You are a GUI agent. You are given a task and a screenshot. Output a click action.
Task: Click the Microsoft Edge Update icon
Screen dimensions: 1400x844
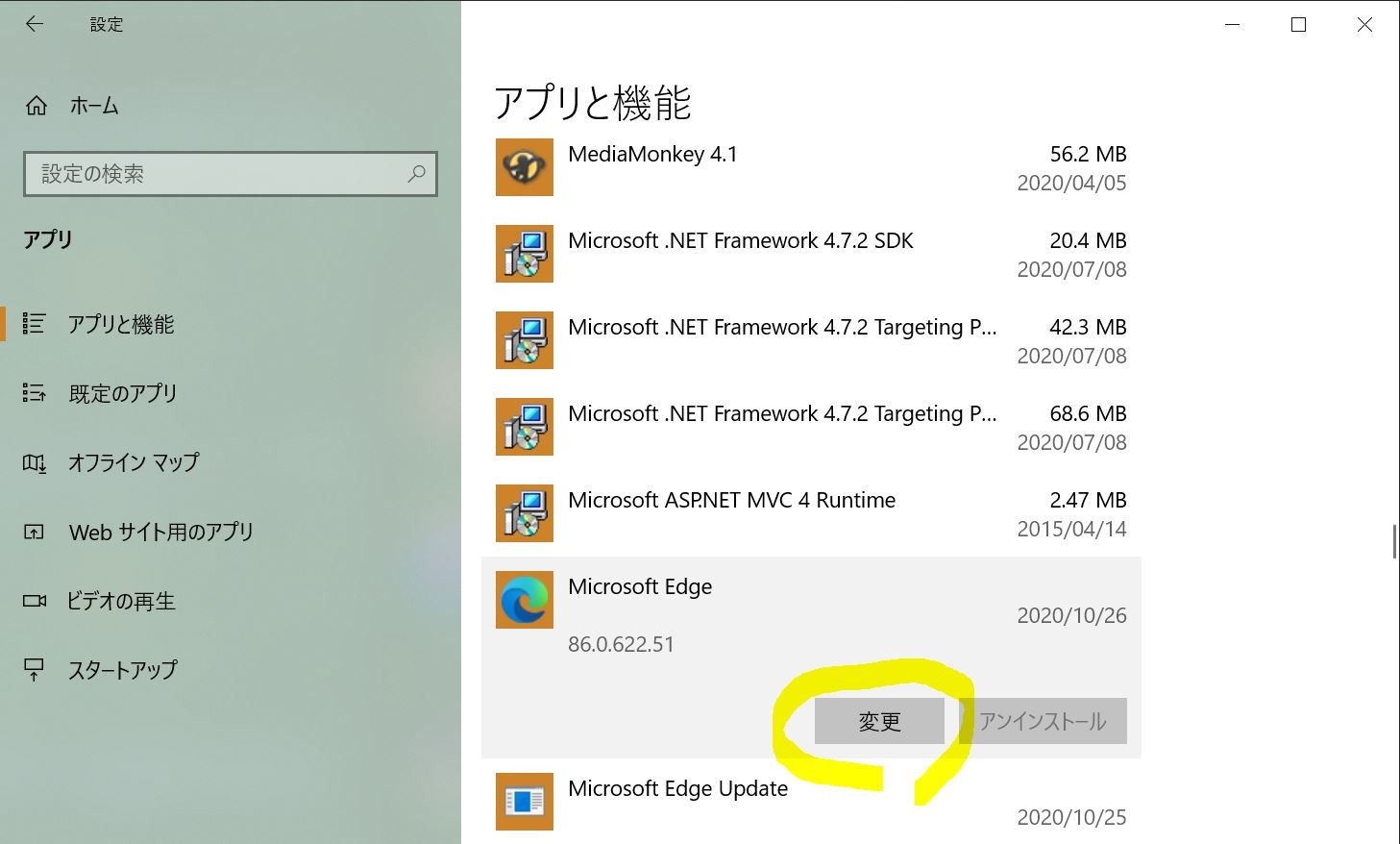[x=525, y=802]
